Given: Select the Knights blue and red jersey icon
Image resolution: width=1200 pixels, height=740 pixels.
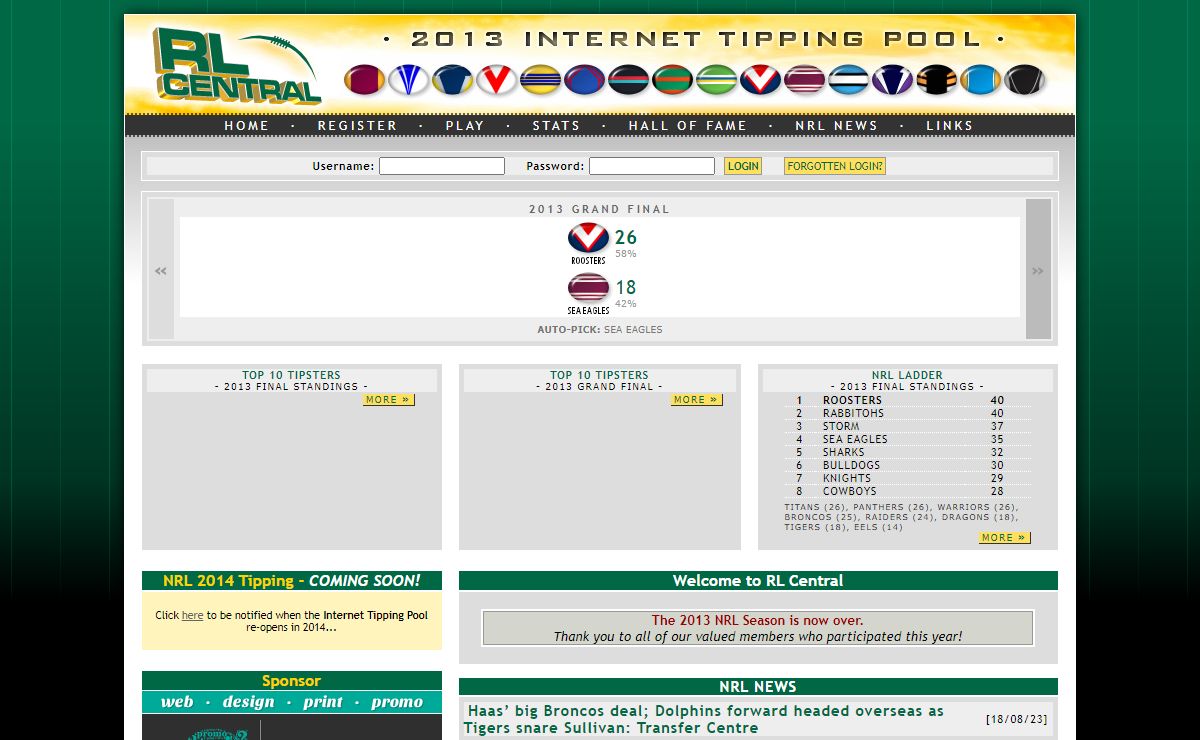Looking at the screenshot, I should point(585,80).
